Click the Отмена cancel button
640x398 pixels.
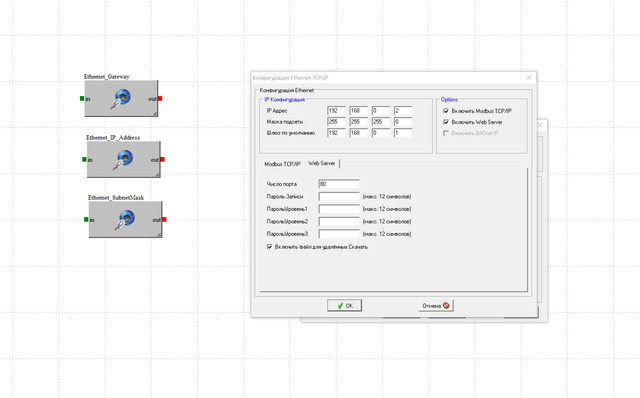pyautogui.click(x=436, y=305)
